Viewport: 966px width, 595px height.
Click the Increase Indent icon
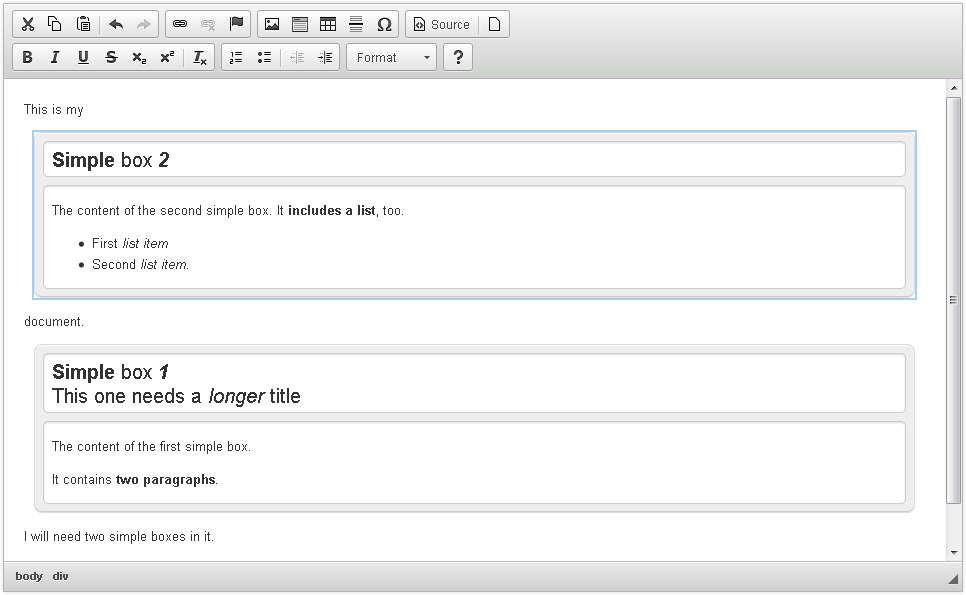325,57
